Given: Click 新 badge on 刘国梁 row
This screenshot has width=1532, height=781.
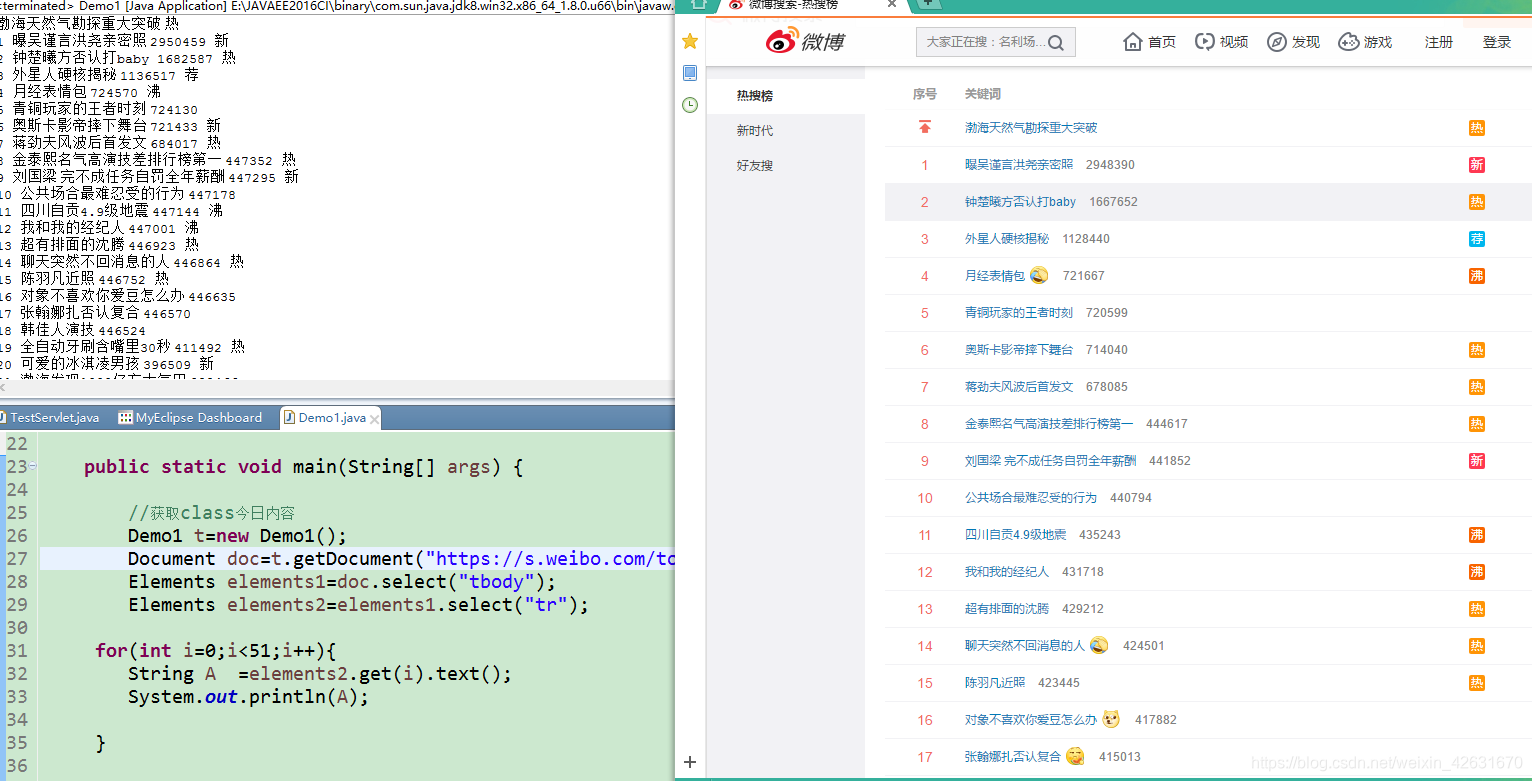Looking at the screenshot, I should pyautogui.click(x=1477, y=461).
